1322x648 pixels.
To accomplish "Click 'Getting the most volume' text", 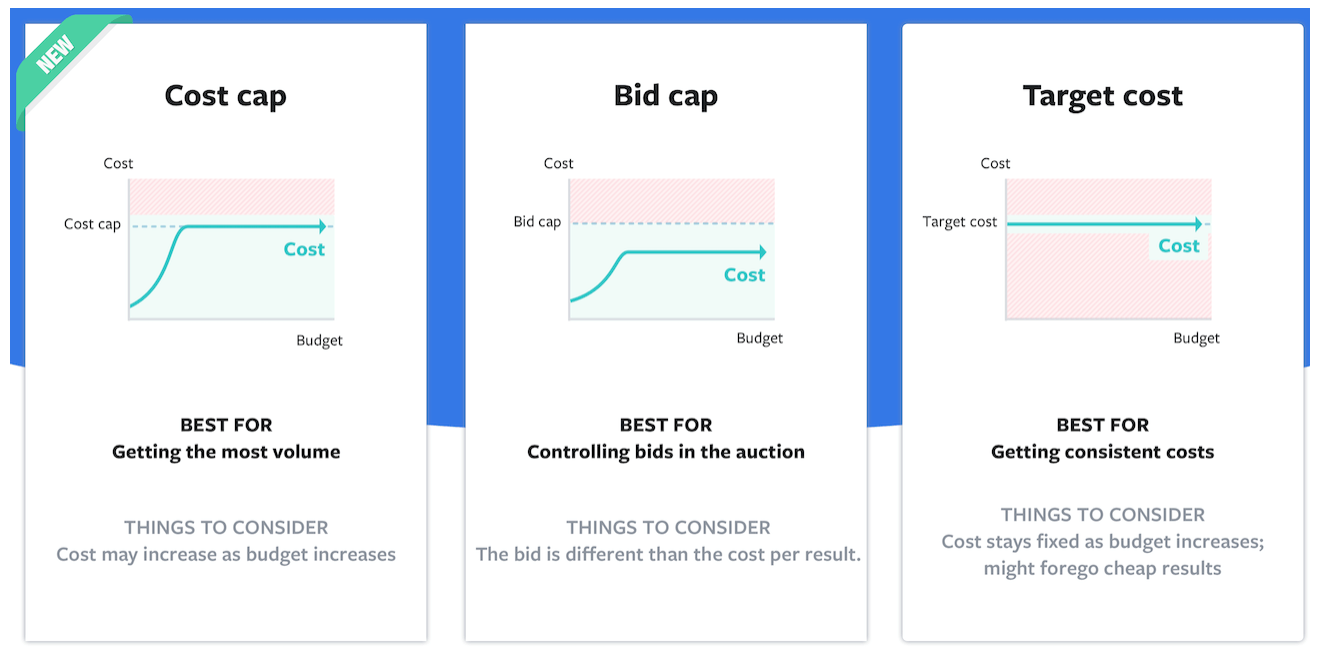I will [x=226, y=452].
